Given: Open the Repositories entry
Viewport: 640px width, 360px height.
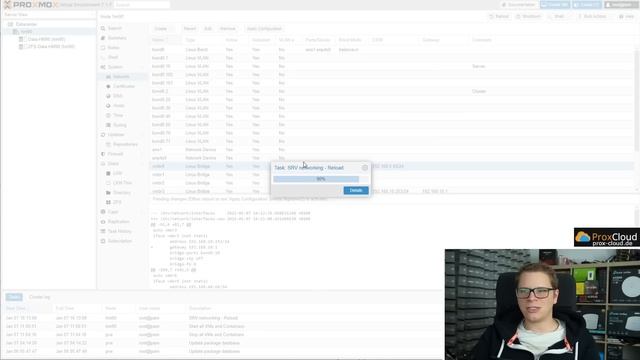Looking at the screenshot, I should point(125,144).
